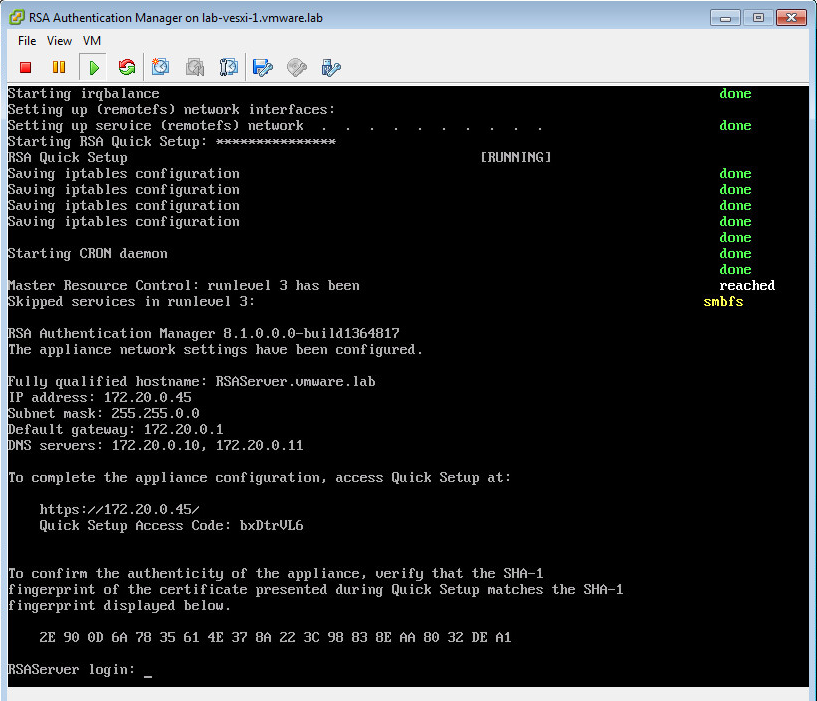Click the SHA-1 fingerprint hex string line
Screen dimensions: 817x701
[x=275, y=637]
